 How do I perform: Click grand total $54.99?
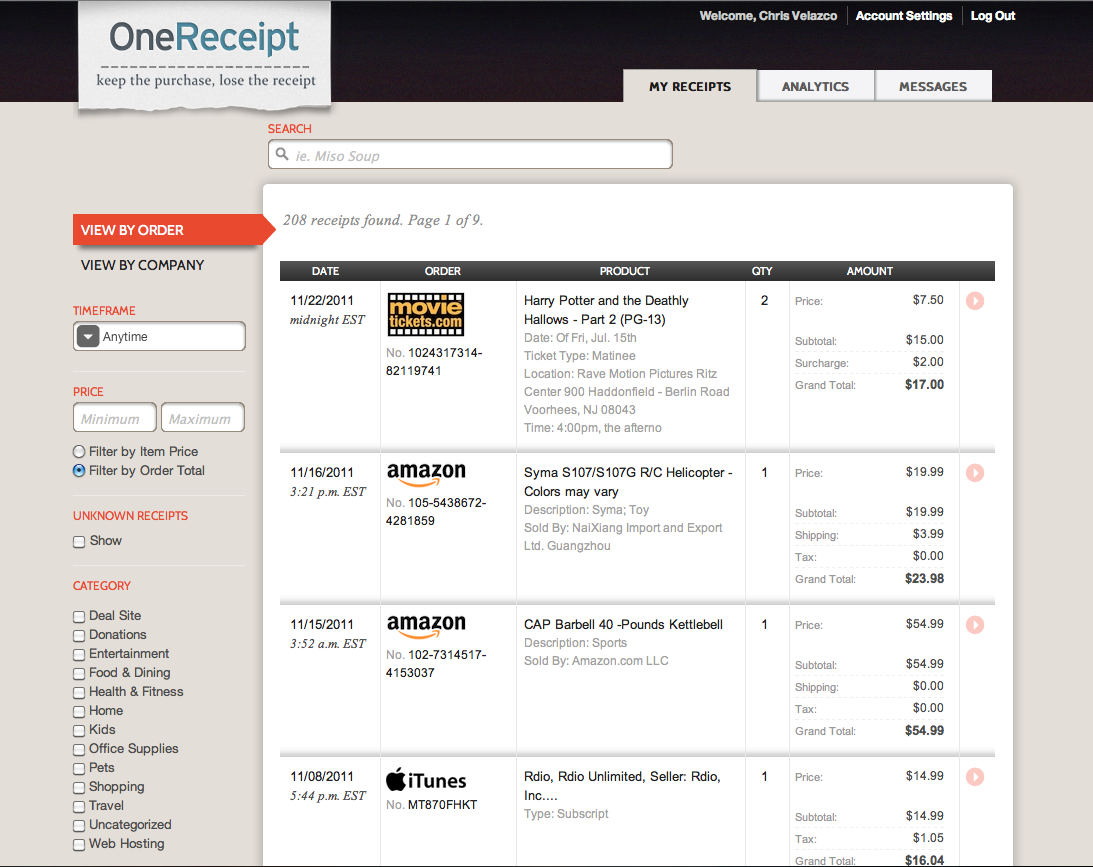(924, 730)
